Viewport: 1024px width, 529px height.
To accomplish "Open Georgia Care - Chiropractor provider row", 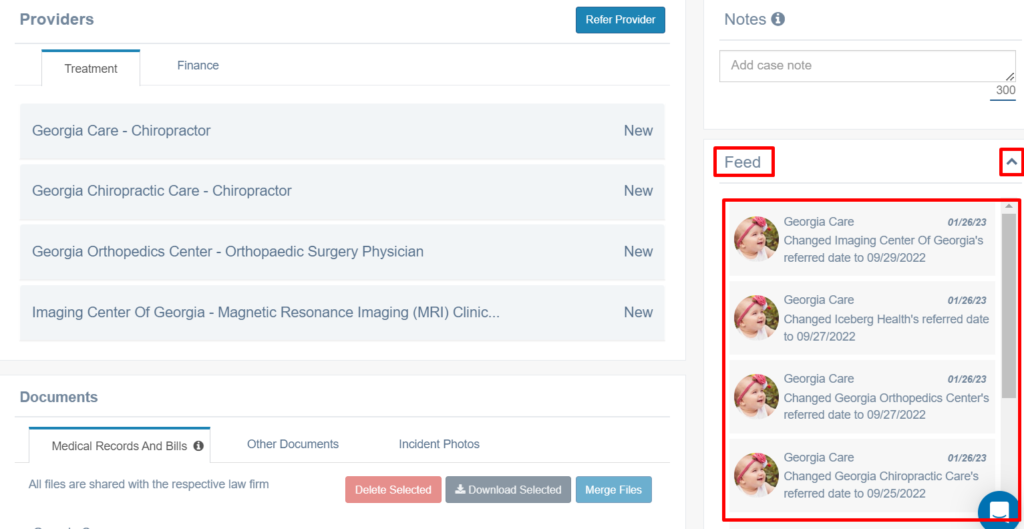I will point(342,131).
